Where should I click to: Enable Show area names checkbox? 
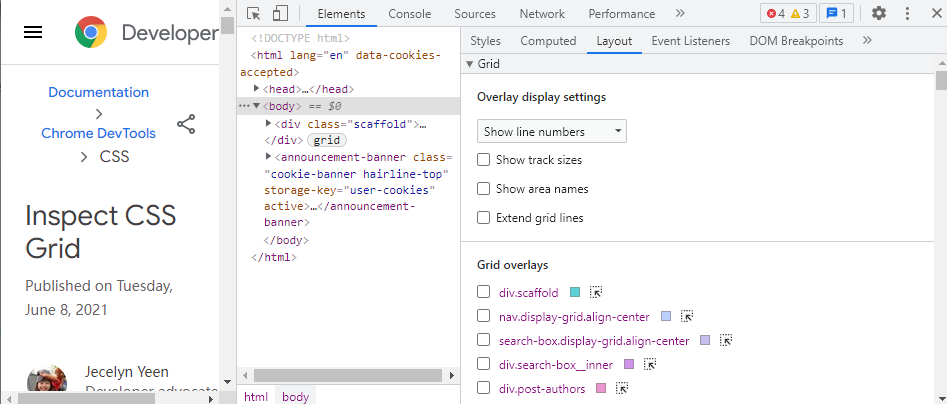[x=484, y=189]
